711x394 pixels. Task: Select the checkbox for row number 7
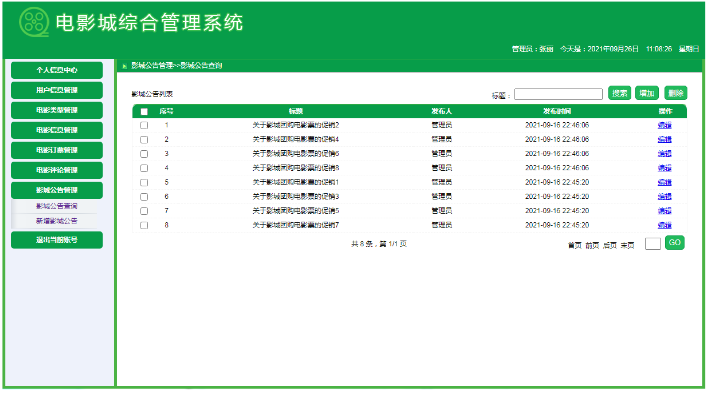pyautogui.click(x=144, y=211)
